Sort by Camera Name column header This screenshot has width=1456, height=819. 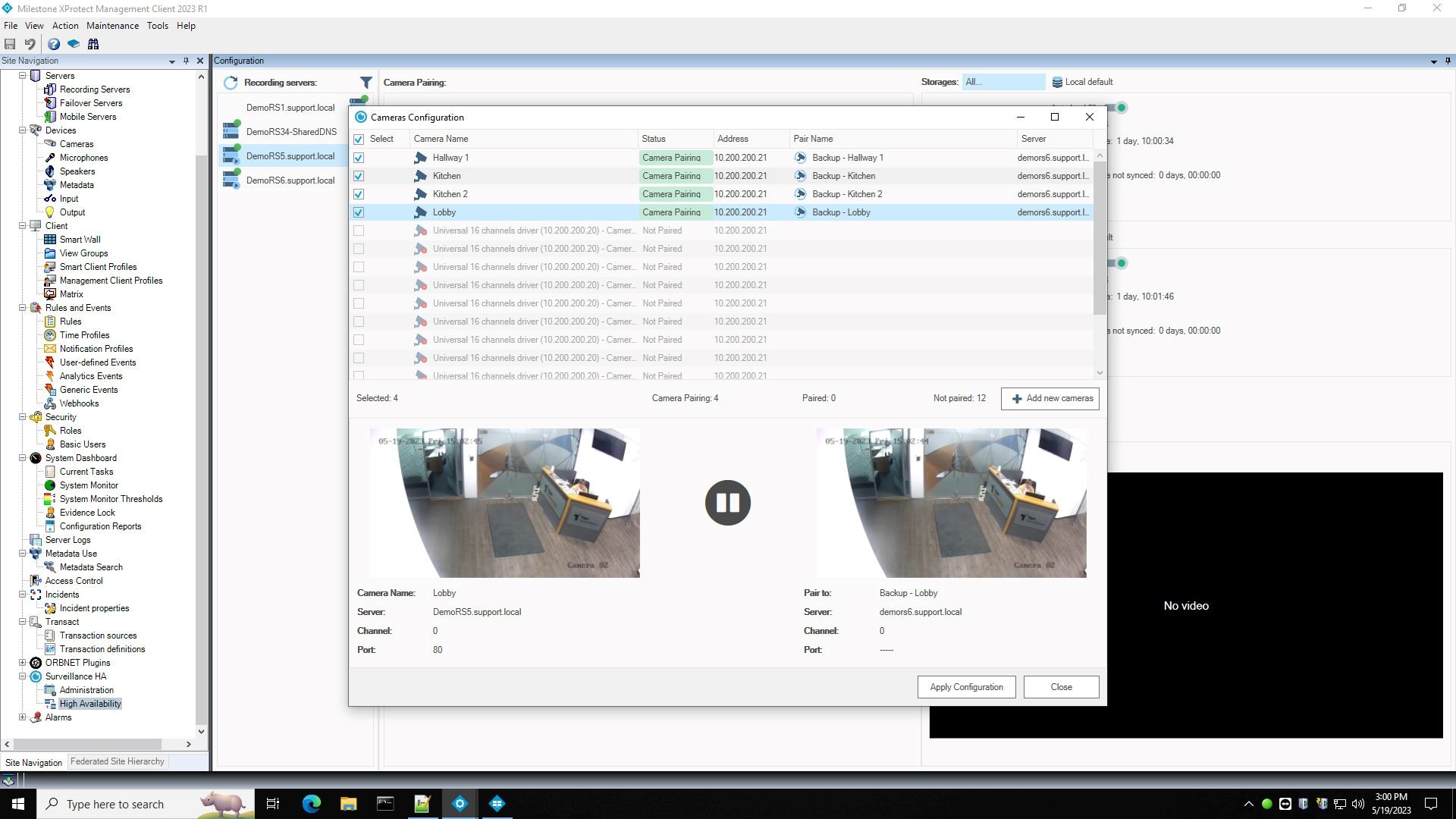pyautogui.click(x=523, y=139)
